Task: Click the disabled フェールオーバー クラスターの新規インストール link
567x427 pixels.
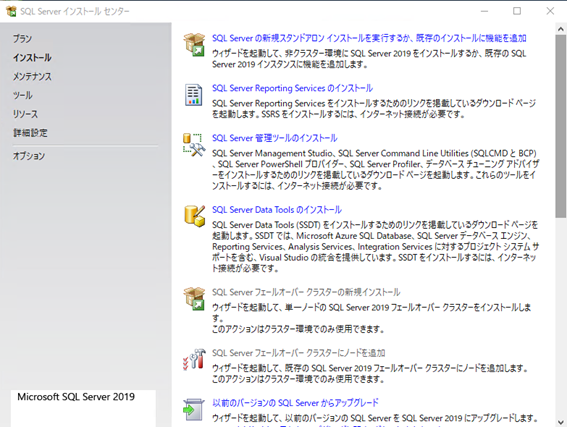Action: click(x=306, y=292)
